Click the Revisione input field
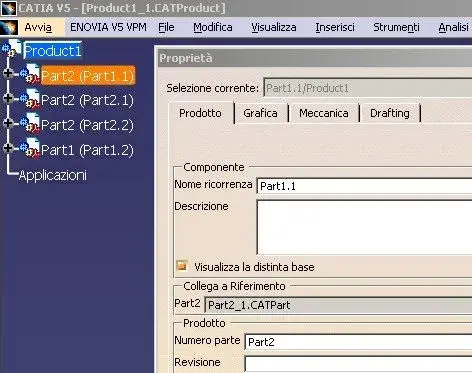The width and height of the screenshot is (472, 373). coord(358,364)
